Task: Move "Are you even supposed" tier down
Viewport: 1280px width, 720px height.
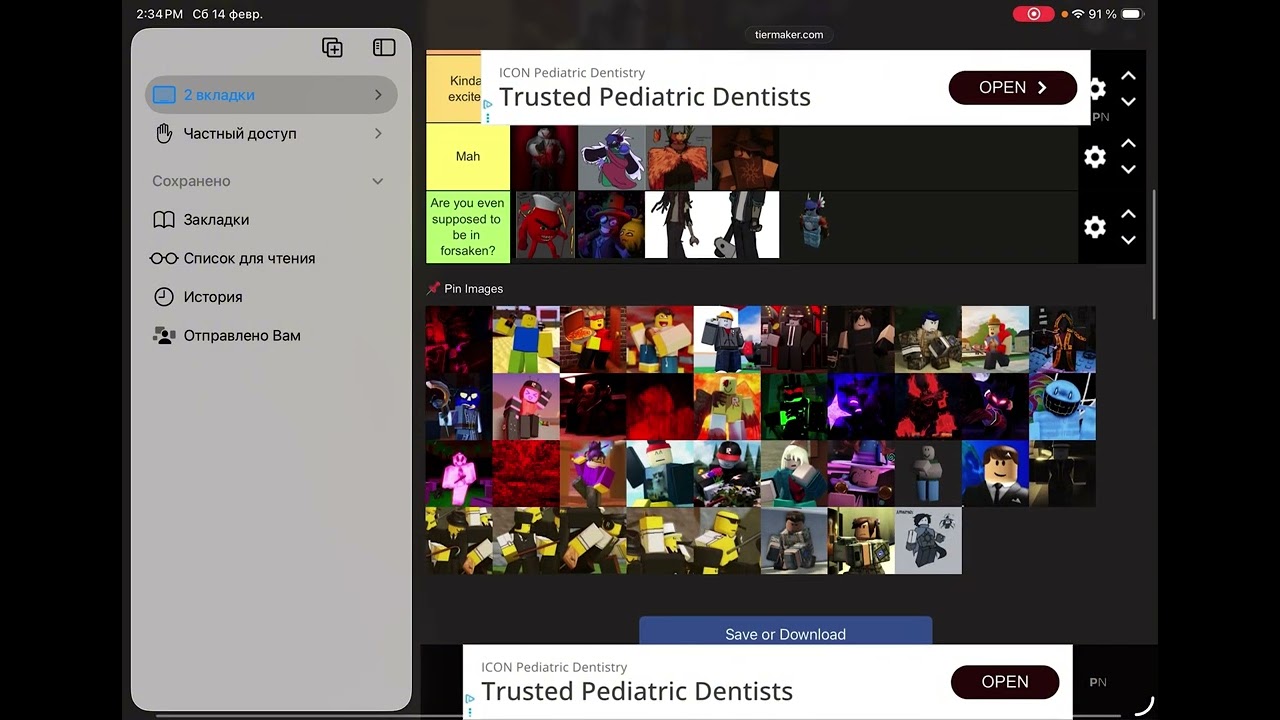Action: click(x=1128, y=240)
